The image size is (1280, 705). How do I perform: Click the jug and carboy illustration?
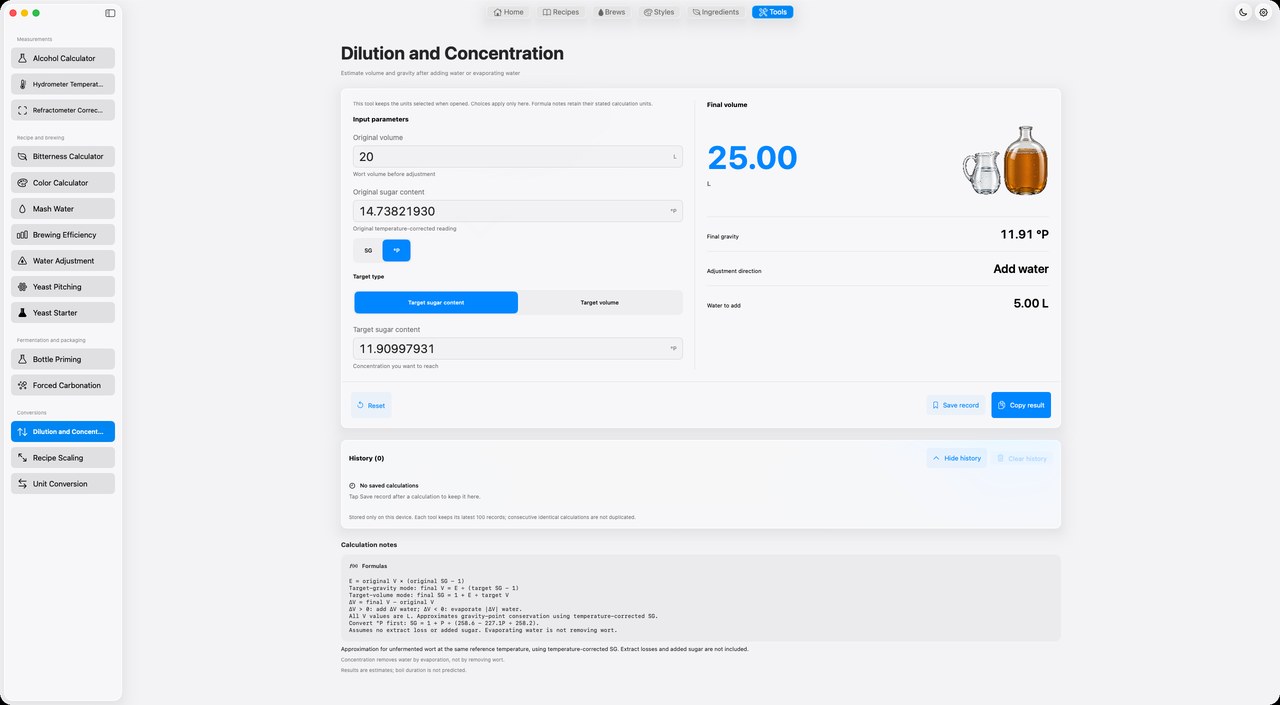pyautogui.click(x=1006, y=161)
